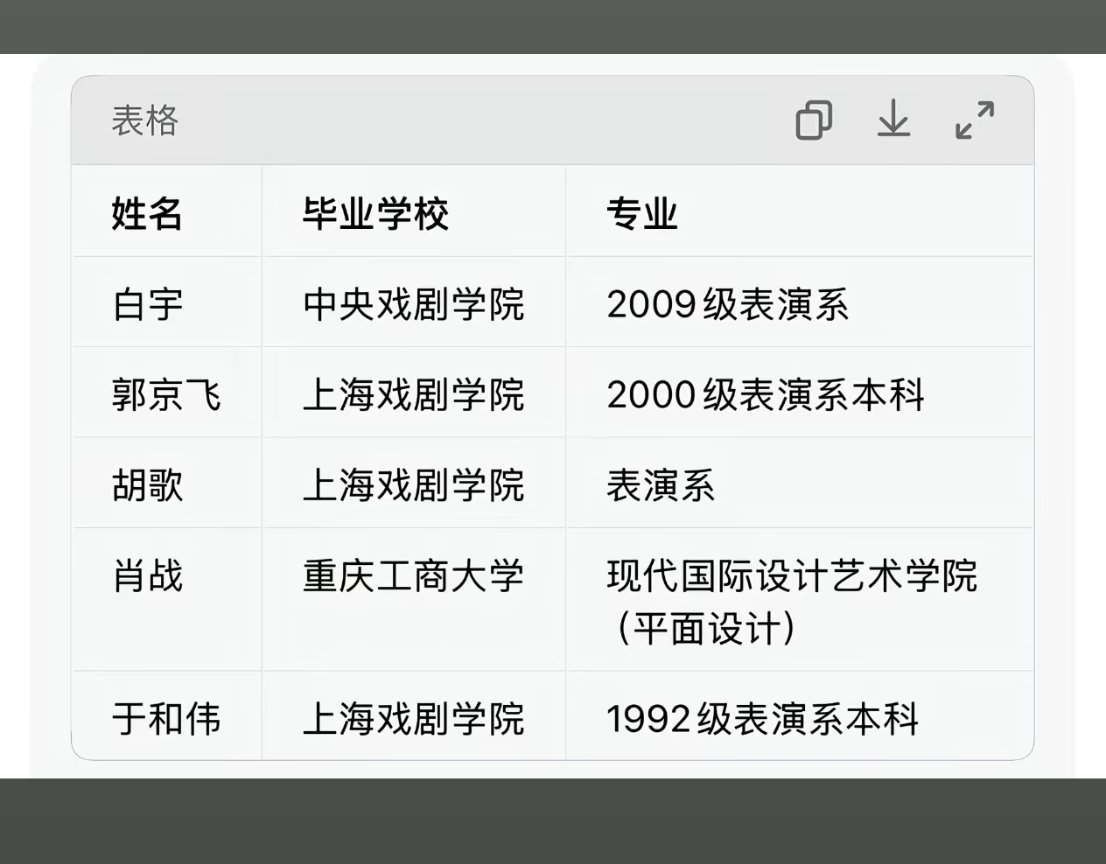This screenshot has height=864, width=1106.
Task: Download the table using the download icon
Action: (894, 118)
